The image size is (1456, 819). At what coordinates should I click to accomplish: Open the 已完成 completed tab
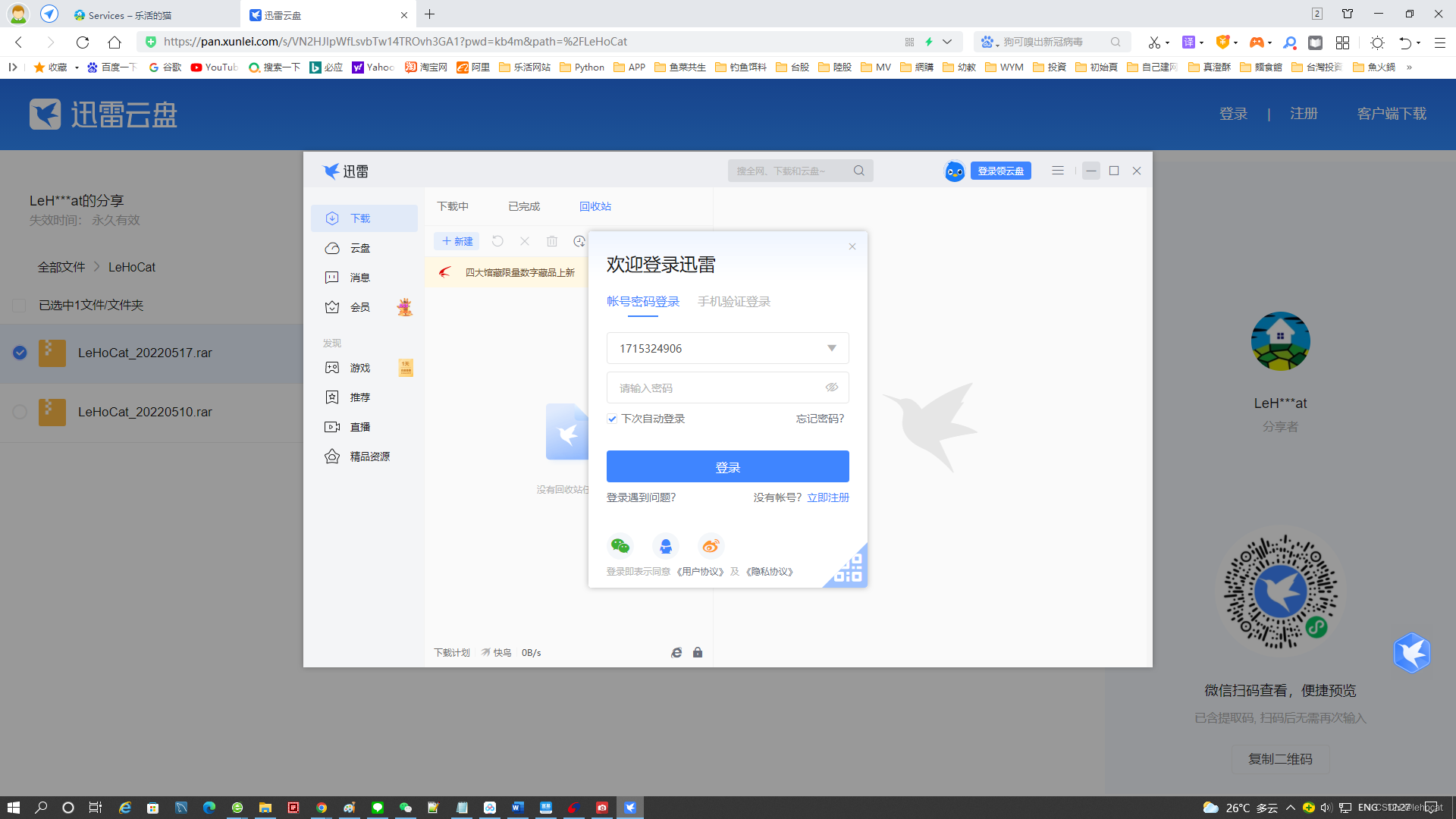click(x=523, y=206)
